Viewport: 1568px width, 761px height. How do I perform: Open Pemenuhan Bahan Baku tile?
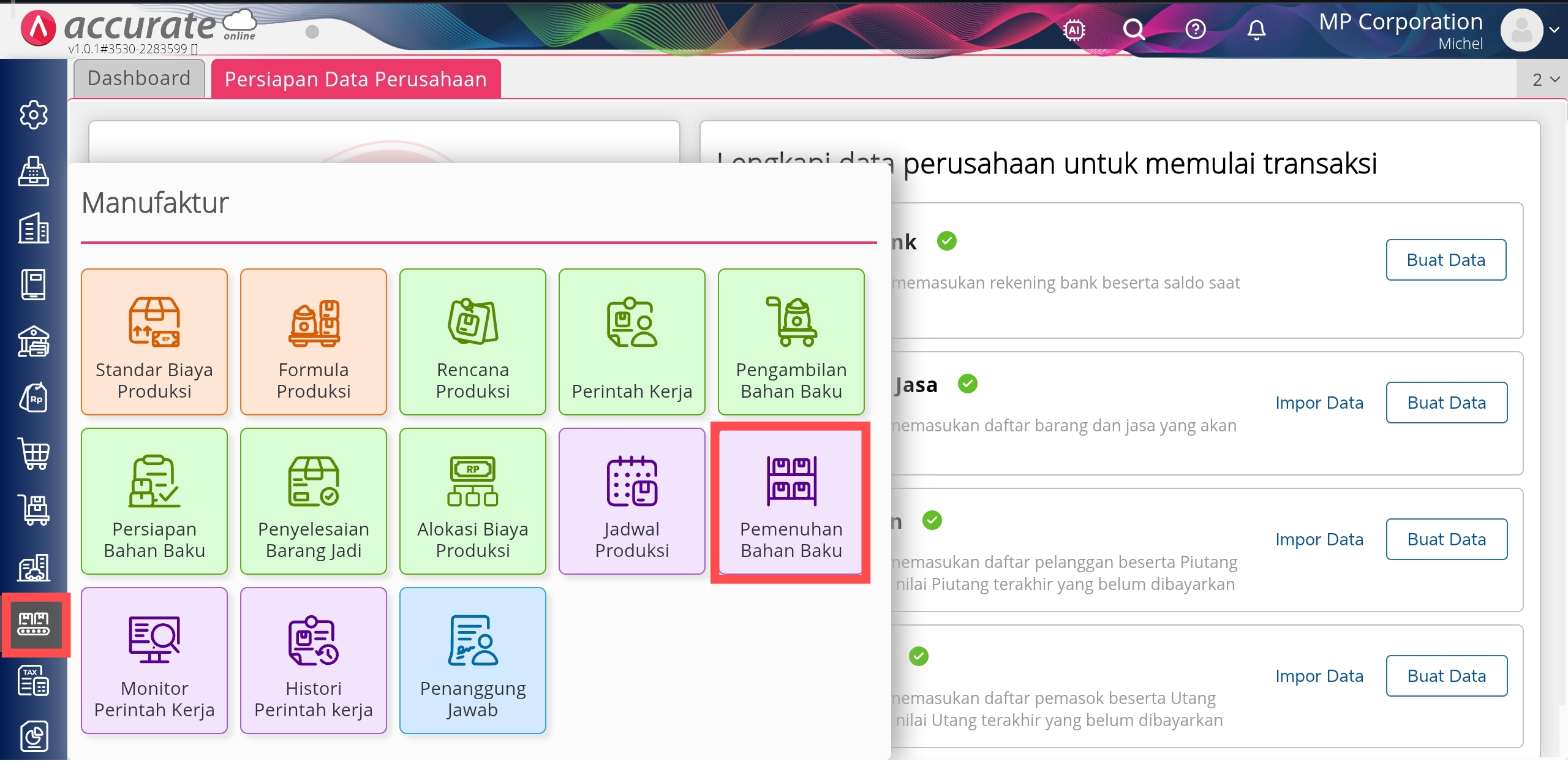tap(791, 502)
